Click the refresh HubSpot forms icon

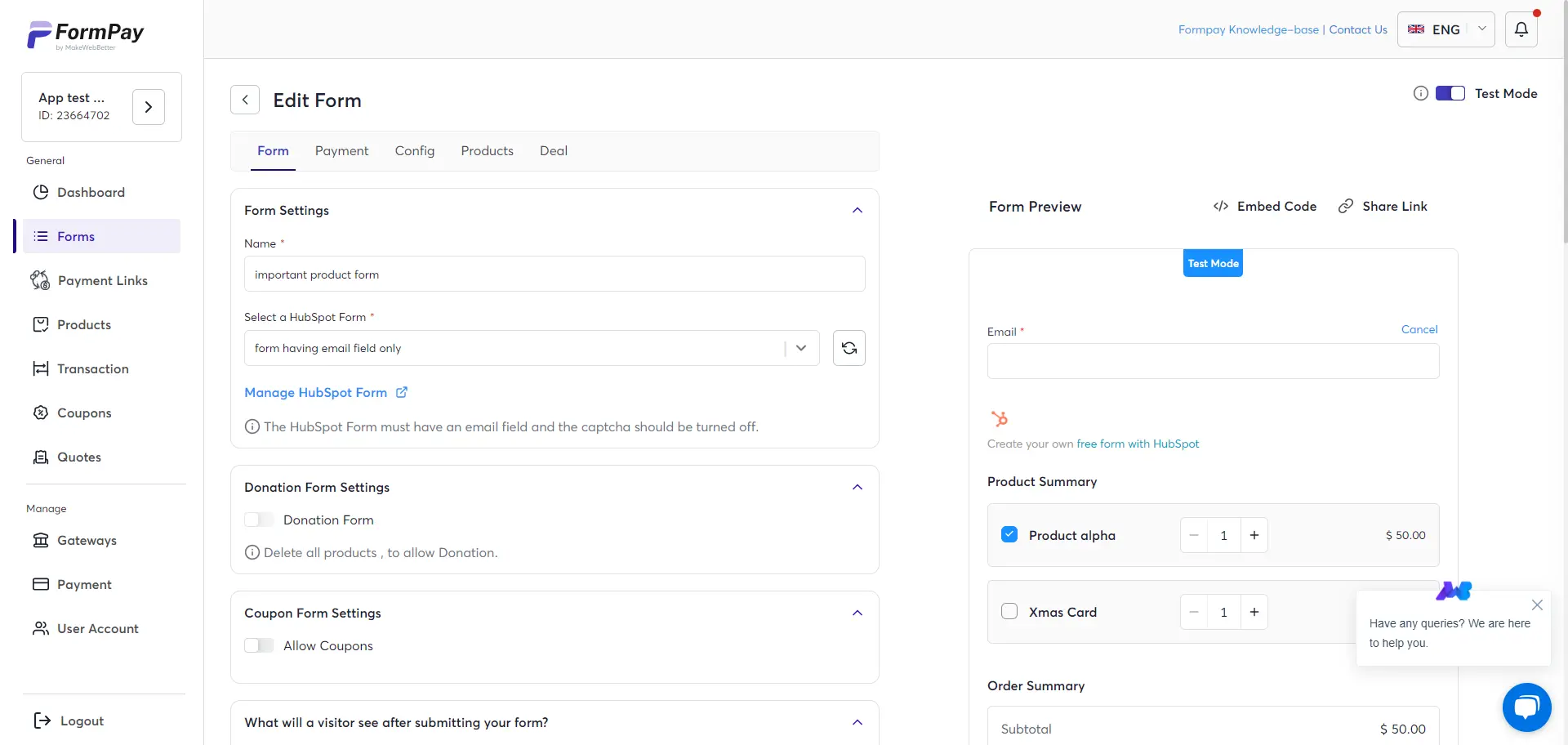pos(849,348)
